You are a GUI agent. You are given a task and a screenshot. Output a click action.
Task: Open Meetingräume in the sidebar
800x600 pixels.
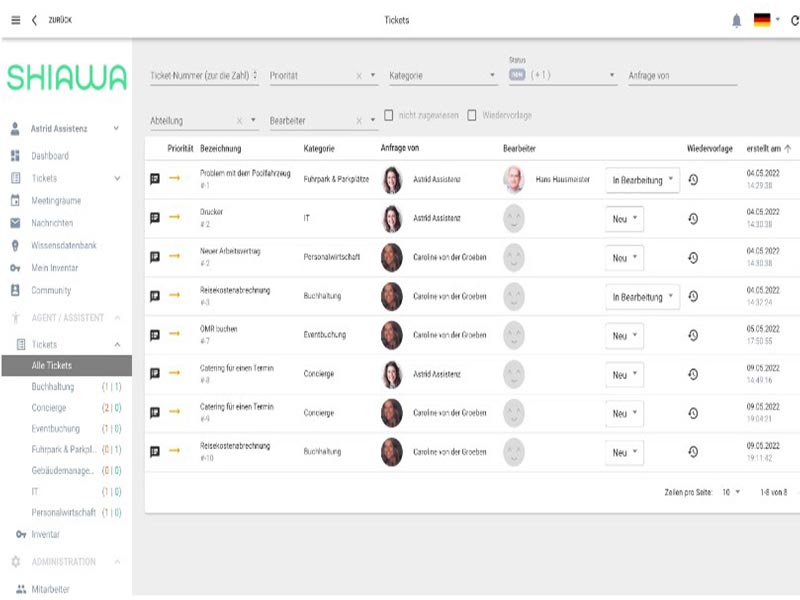(x=56, y=201)
